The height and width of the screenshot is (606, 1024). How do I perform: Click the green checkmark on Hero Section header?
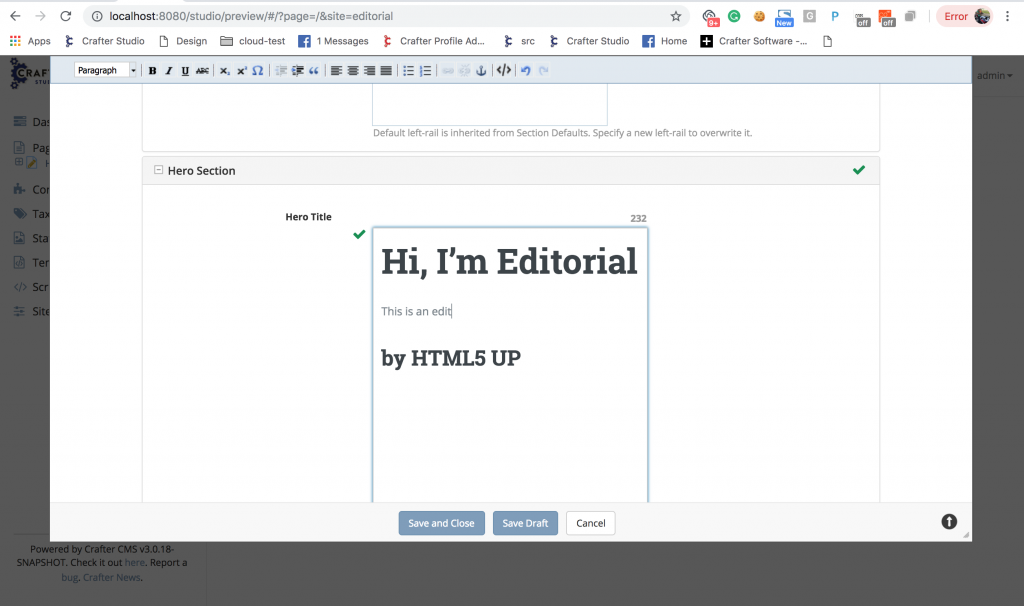point(858,170)
